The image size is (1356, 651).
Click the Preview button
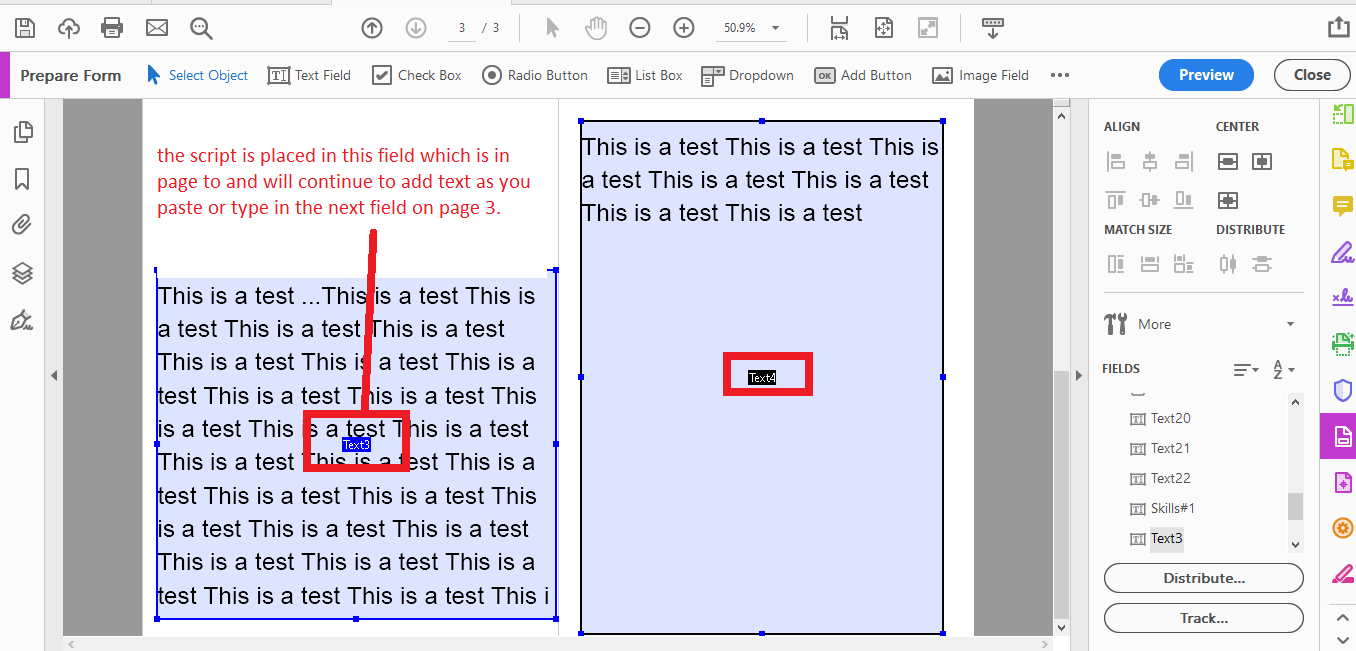tap(1206, 74)
